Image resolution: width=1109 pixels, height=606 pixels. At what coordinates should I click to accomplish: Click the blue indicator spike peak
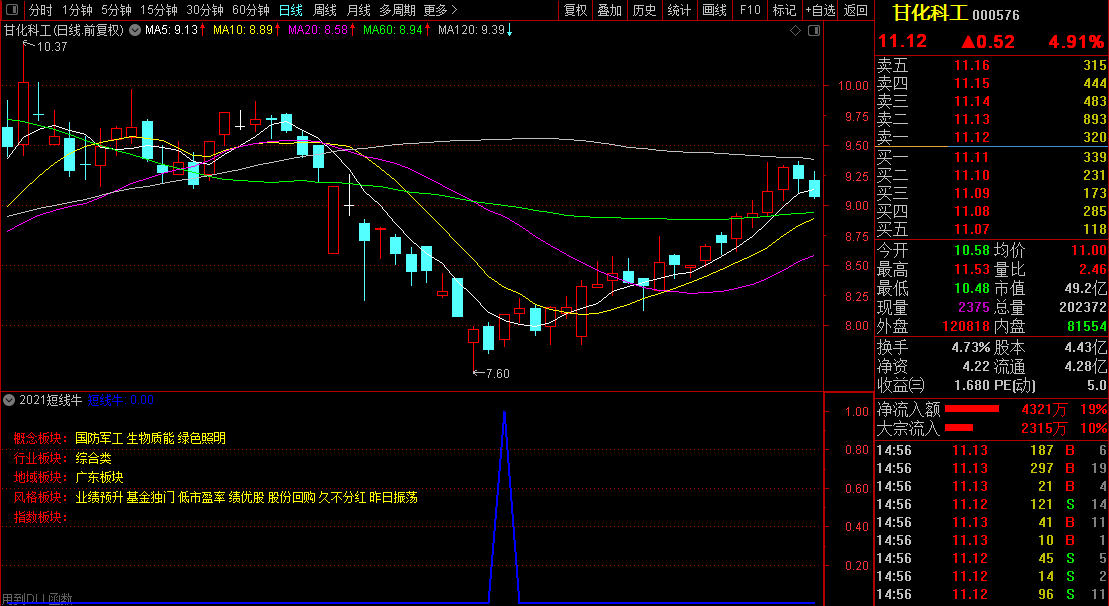point(504,412)
